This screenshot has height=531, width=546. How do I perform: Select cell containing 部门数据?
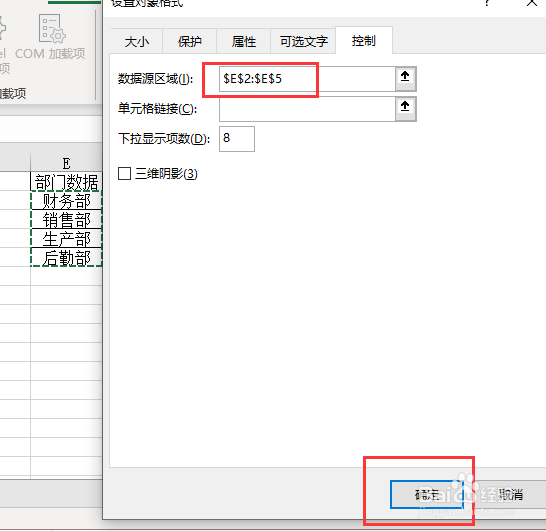[x=66, y=181]
